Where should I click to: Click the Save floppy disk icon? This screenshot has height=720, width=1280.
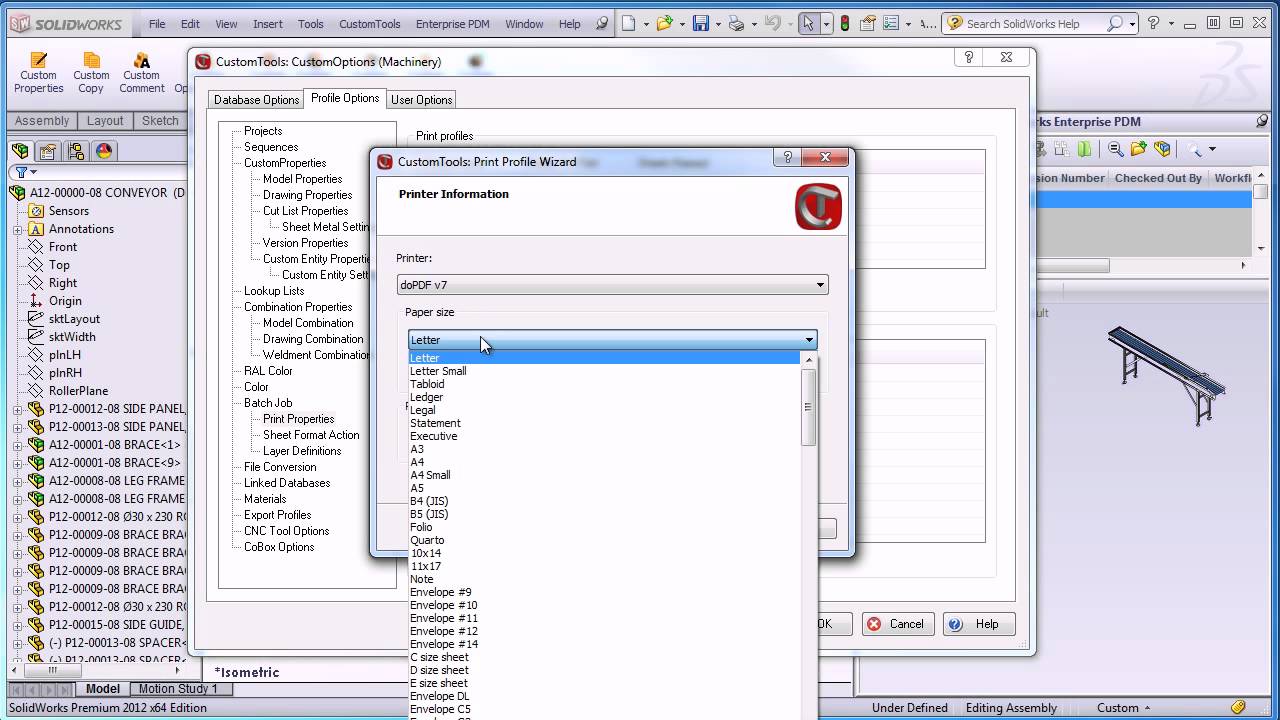click(701, 23)
